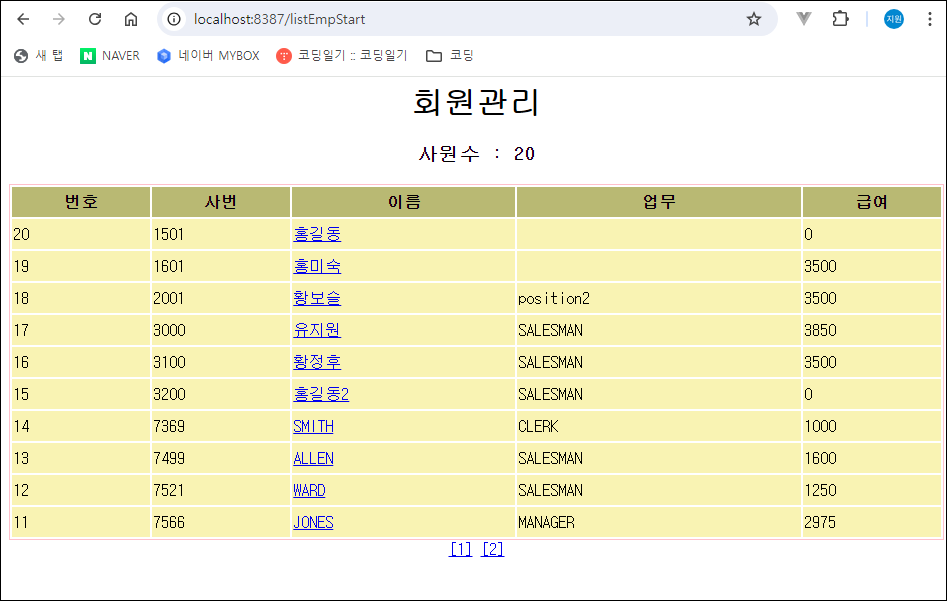
Task: Open the Chrome three-dot menu
Action: point(929,19)
